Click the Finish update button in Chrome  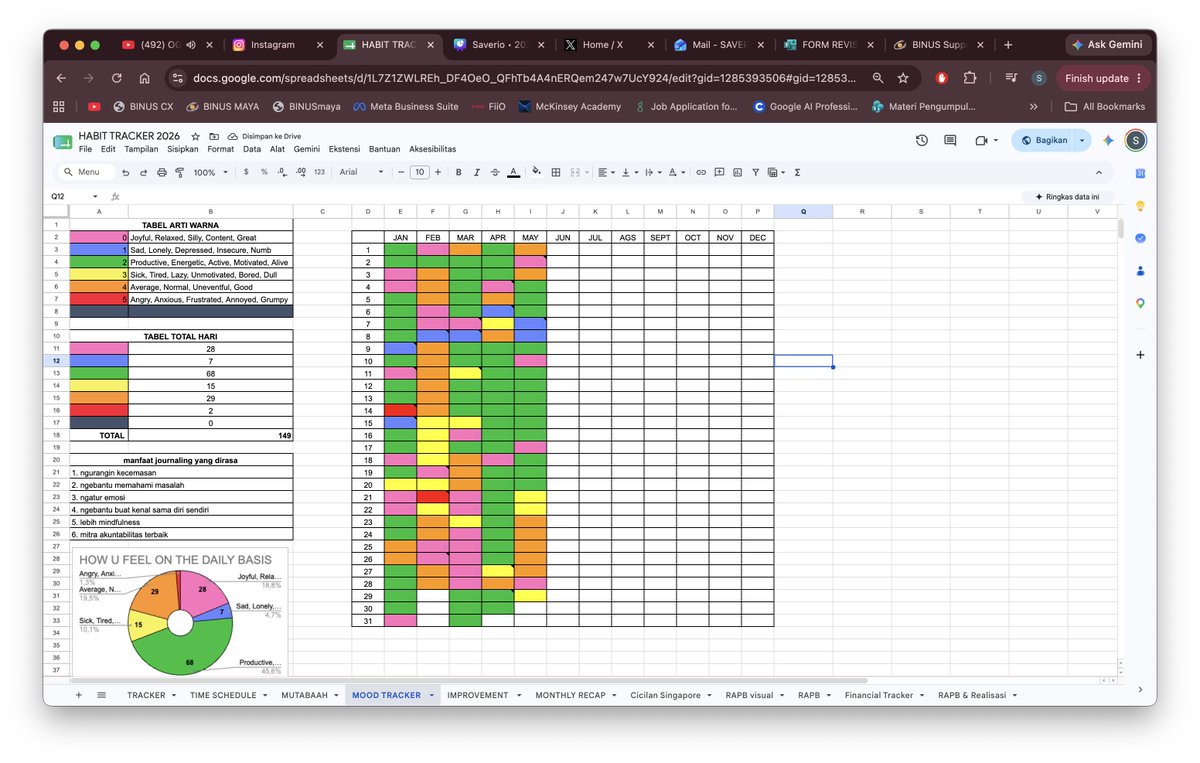tap(1102, 78)
